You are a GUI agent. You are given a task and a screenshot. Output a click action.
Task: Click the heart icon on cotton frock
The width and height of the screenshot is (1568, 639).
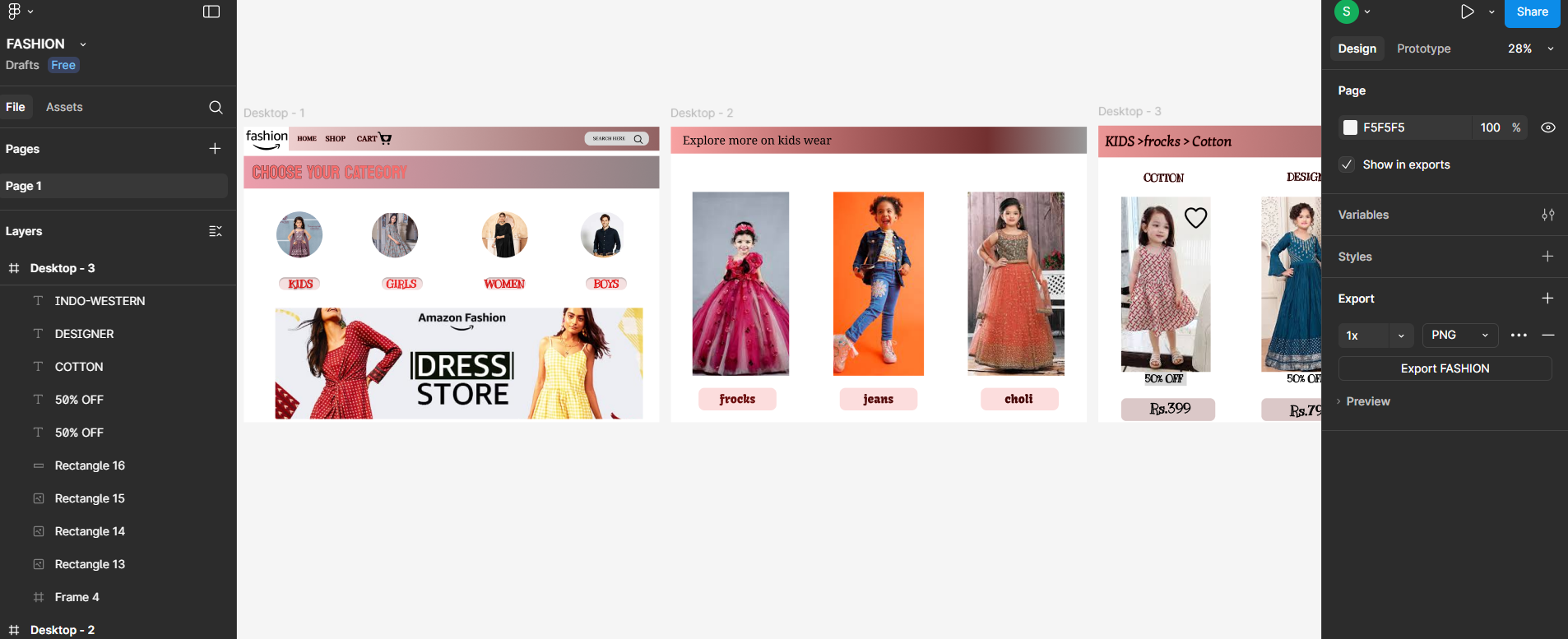tap(1195, 218)
